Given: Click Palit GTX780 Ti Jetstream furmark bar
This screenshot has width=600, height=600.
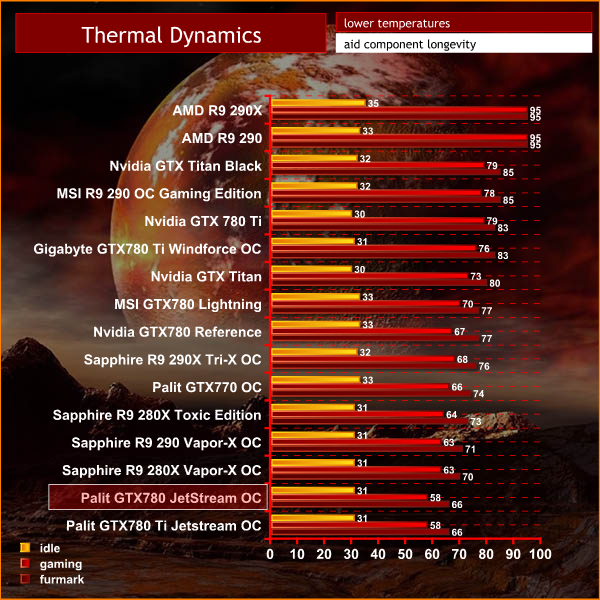Looking at the screenshot, I should (360, 532).
